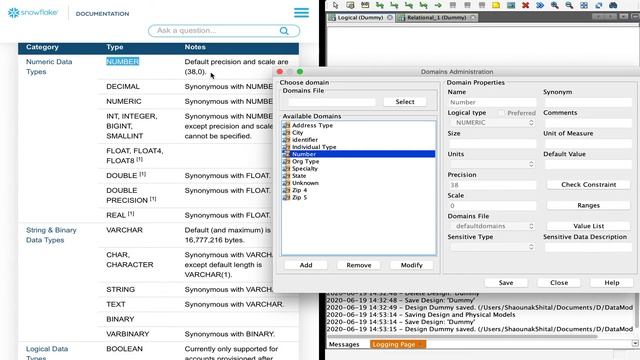Click the Precision input field

click(492, 185)
